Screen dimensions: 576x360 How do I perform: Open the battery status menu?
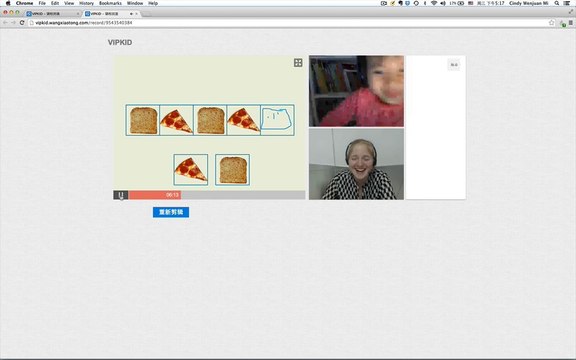[457, 3]
